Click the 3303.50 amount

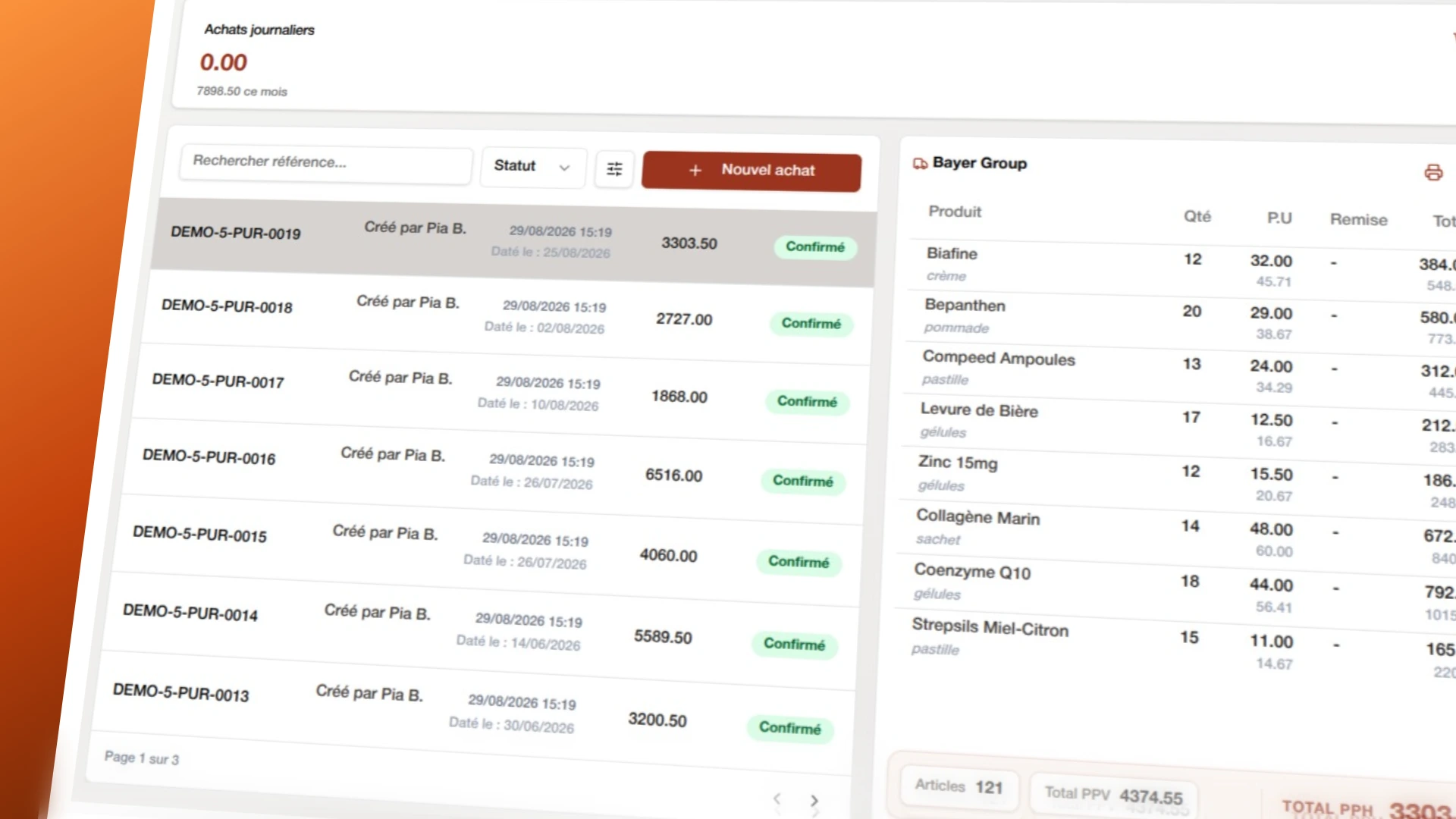tap(689, 243)
